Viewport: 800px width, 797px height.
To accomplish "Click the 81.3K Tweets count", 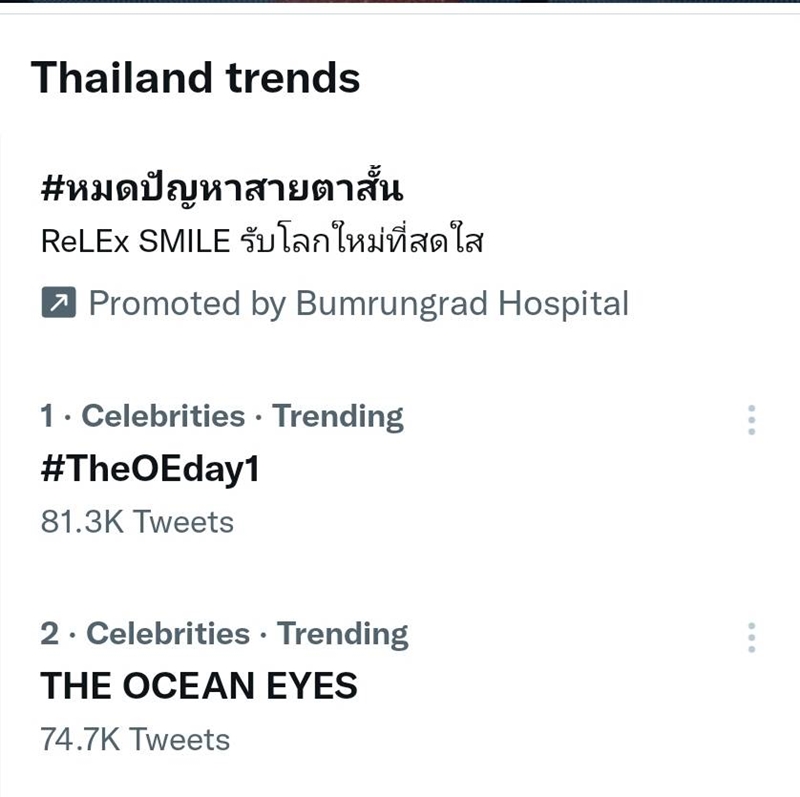I will (137, 521).
